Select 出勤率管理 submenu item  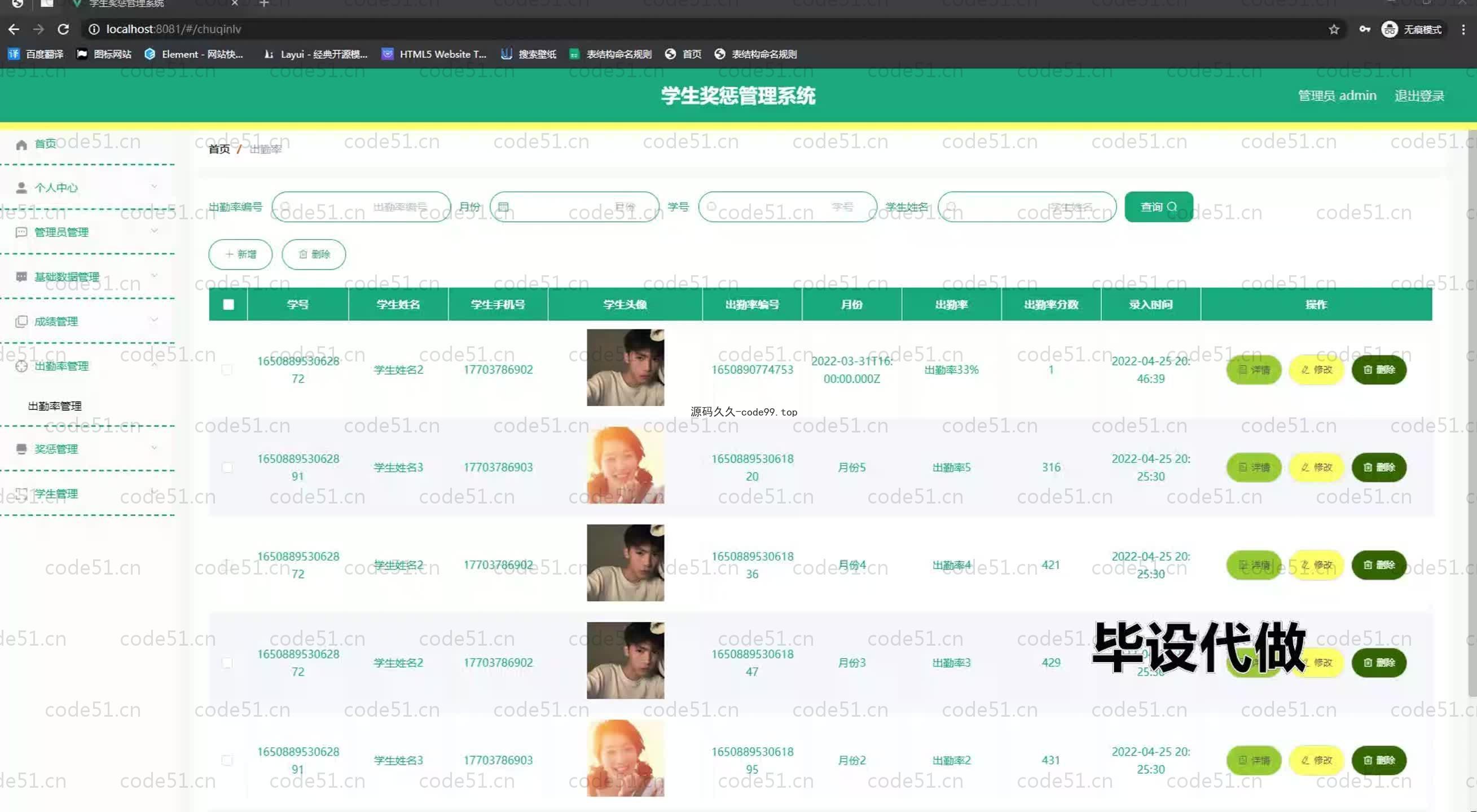55,407
